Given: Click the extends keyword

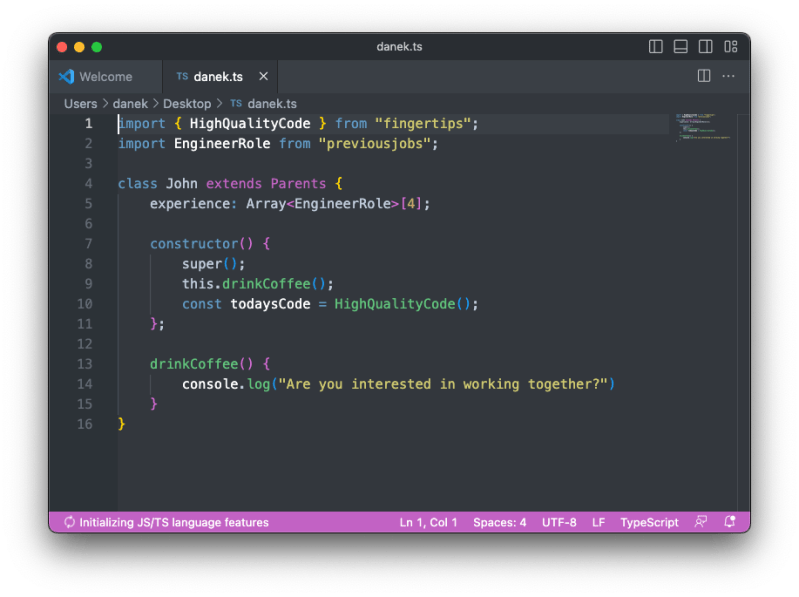Looking at the screenshot, I should pos(234,183).
